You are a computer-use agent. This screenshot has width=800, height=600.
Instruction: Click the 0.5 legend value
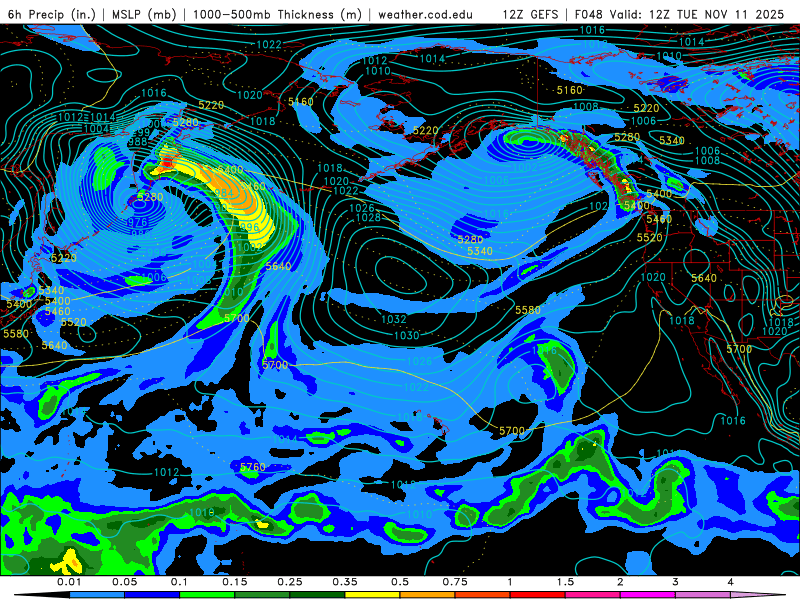[400, 582]
